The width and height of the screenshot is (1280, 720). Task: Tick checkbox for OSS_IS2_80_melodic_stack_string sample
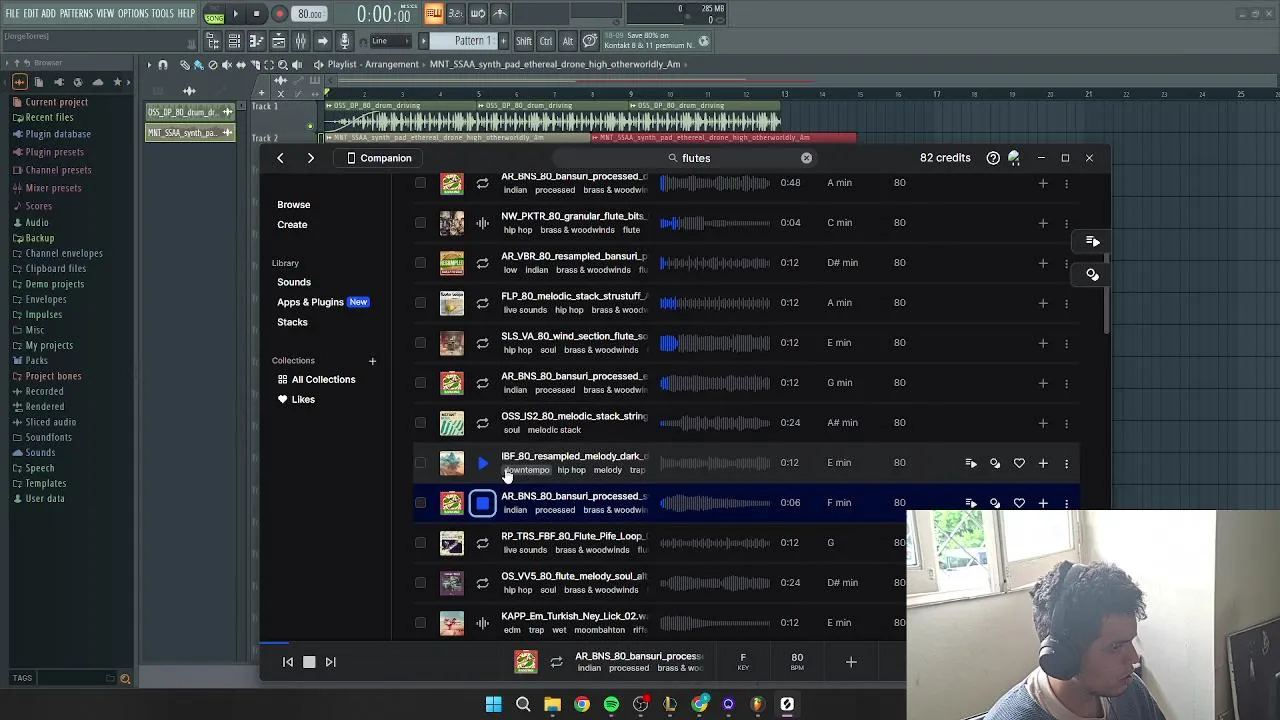pos(420,423)
